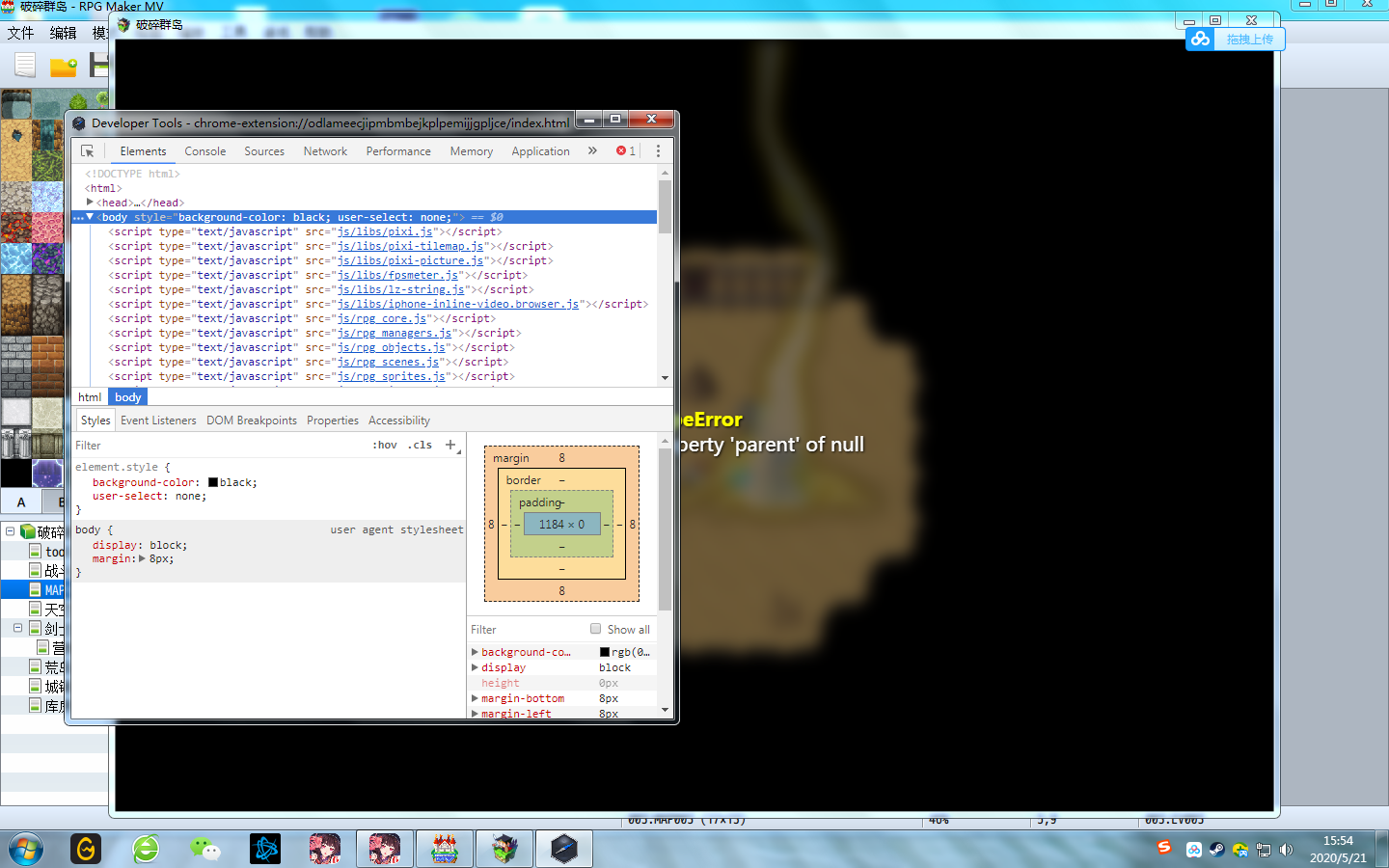The width and height of the screenshot is (1389, 868).
Task: Toggle the .cls class editor
Action: coord(420,445)
